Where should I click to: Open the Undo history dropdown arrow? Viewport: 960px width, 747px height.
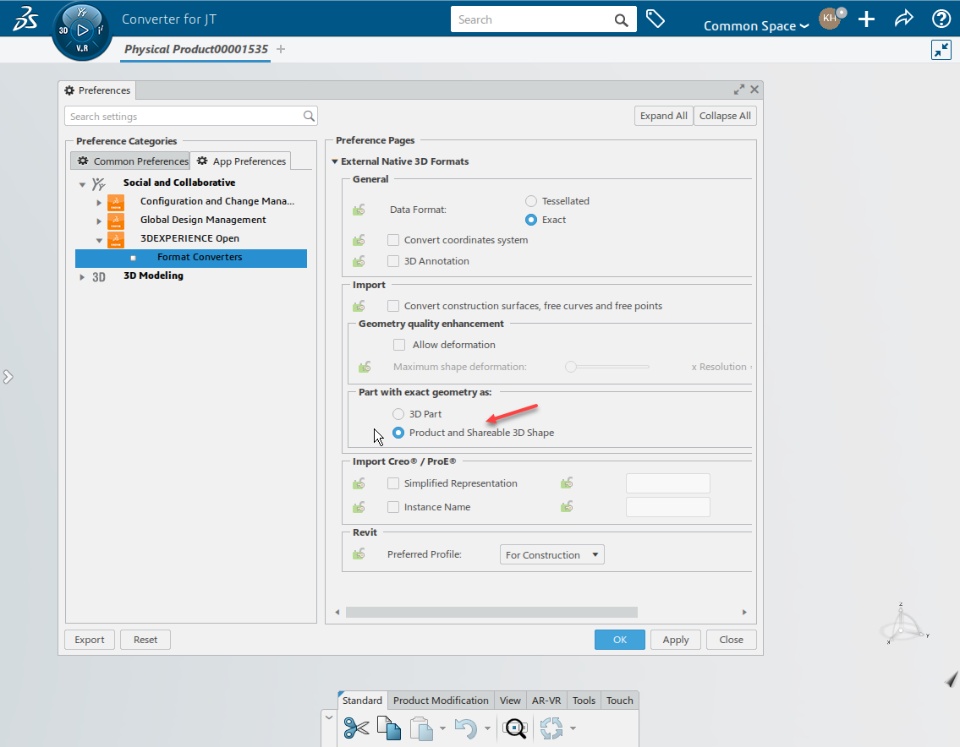[487, 728]
